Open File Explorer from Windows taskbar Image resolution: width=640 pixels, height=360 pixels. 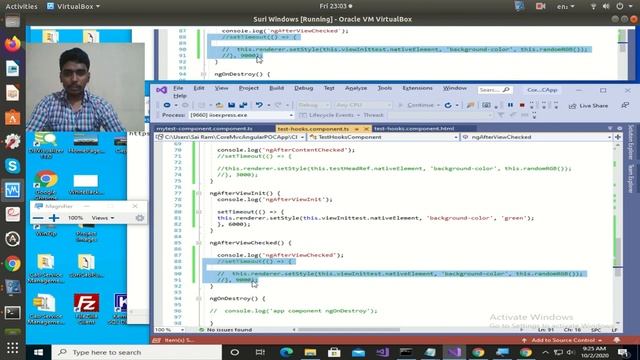pos(310,352)
